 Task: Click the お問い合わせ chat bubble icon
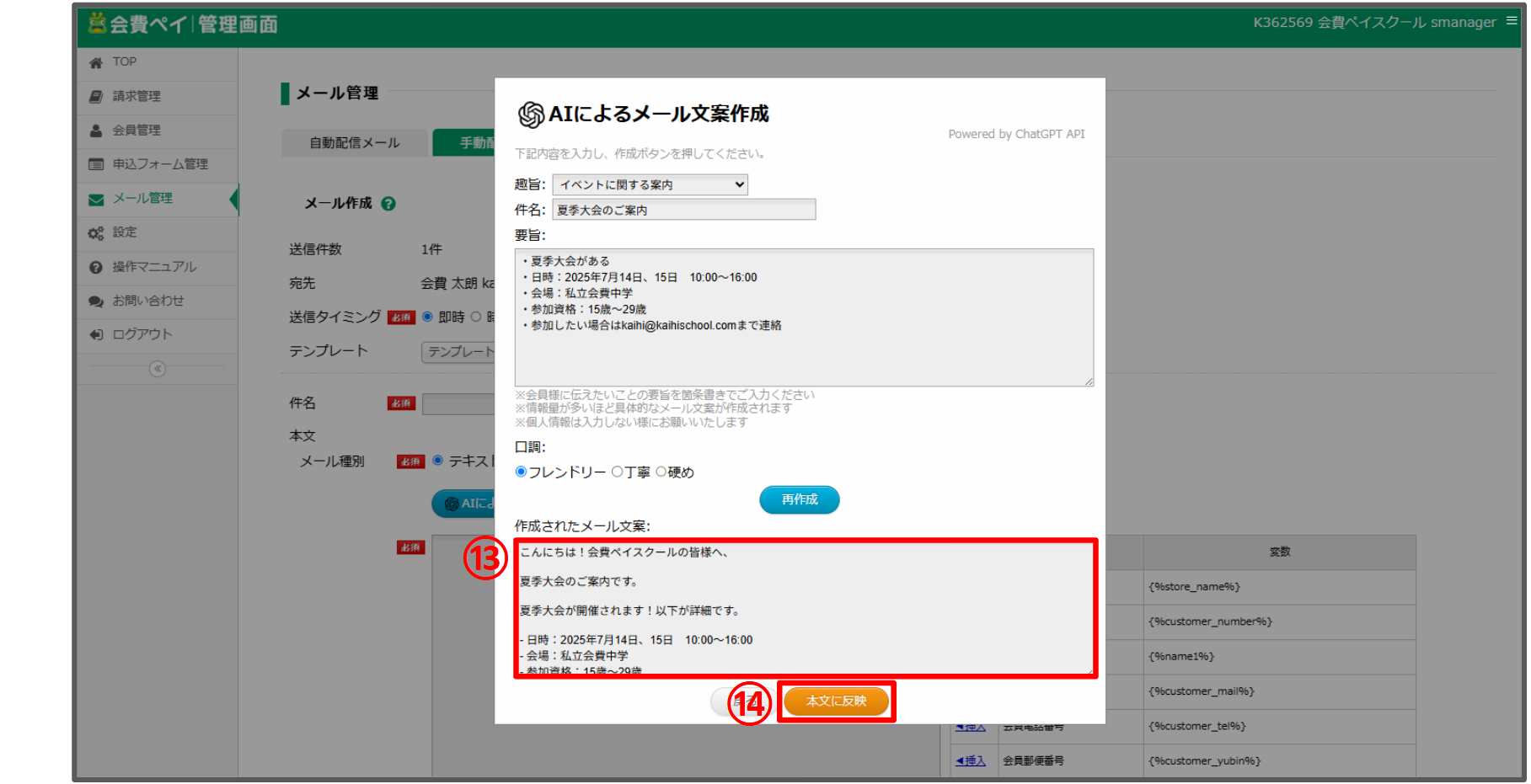96,301
